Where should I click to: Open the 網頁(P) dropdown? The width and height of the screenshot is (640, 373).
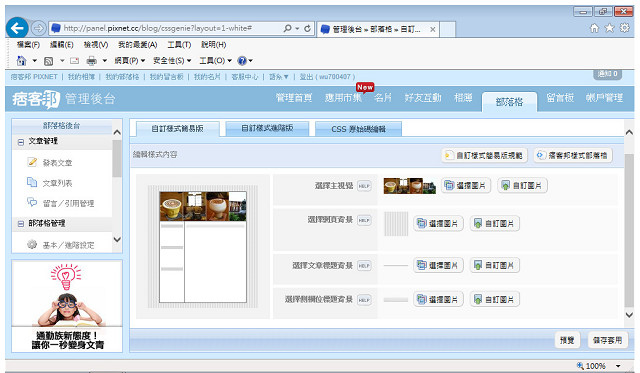130,61
